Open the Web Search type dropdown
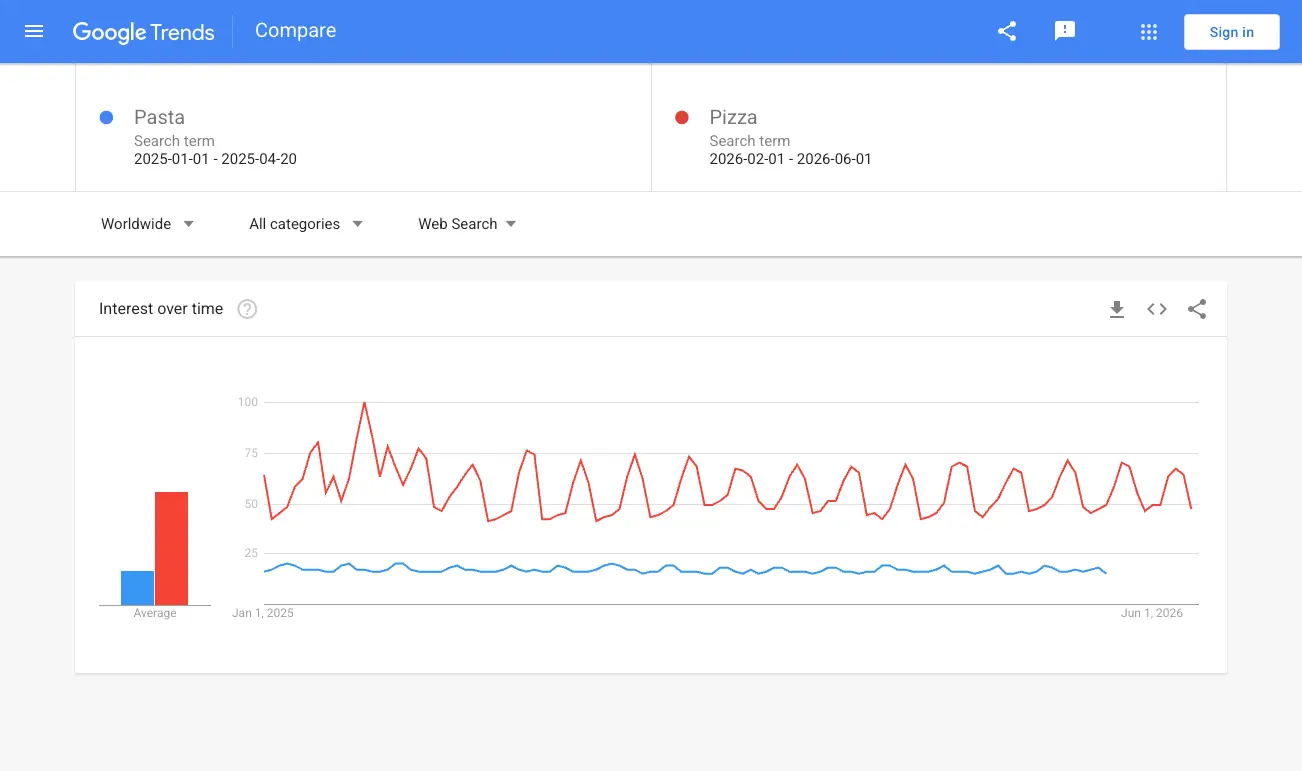Screen dimensions: 1302x771 pyautogui.click(x=467, y=224)
